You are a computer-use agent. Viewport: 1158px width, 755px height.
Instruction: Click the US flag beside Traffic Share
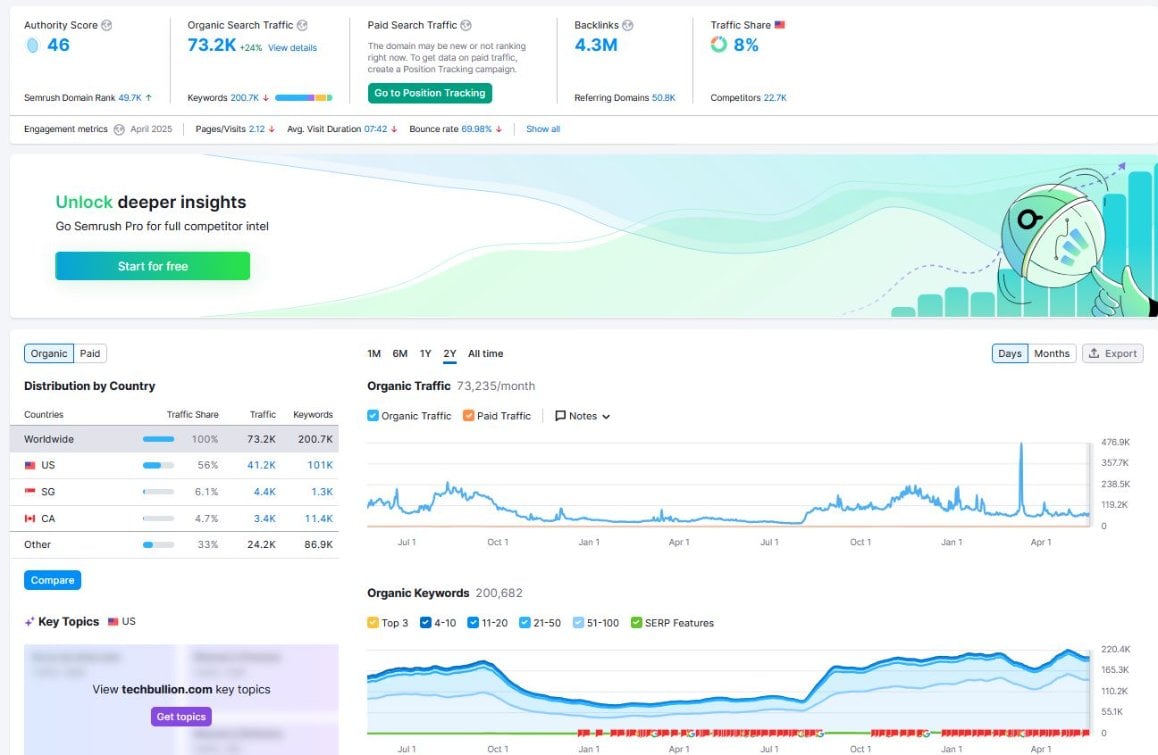pyautogui.click(x=780, y=24)
